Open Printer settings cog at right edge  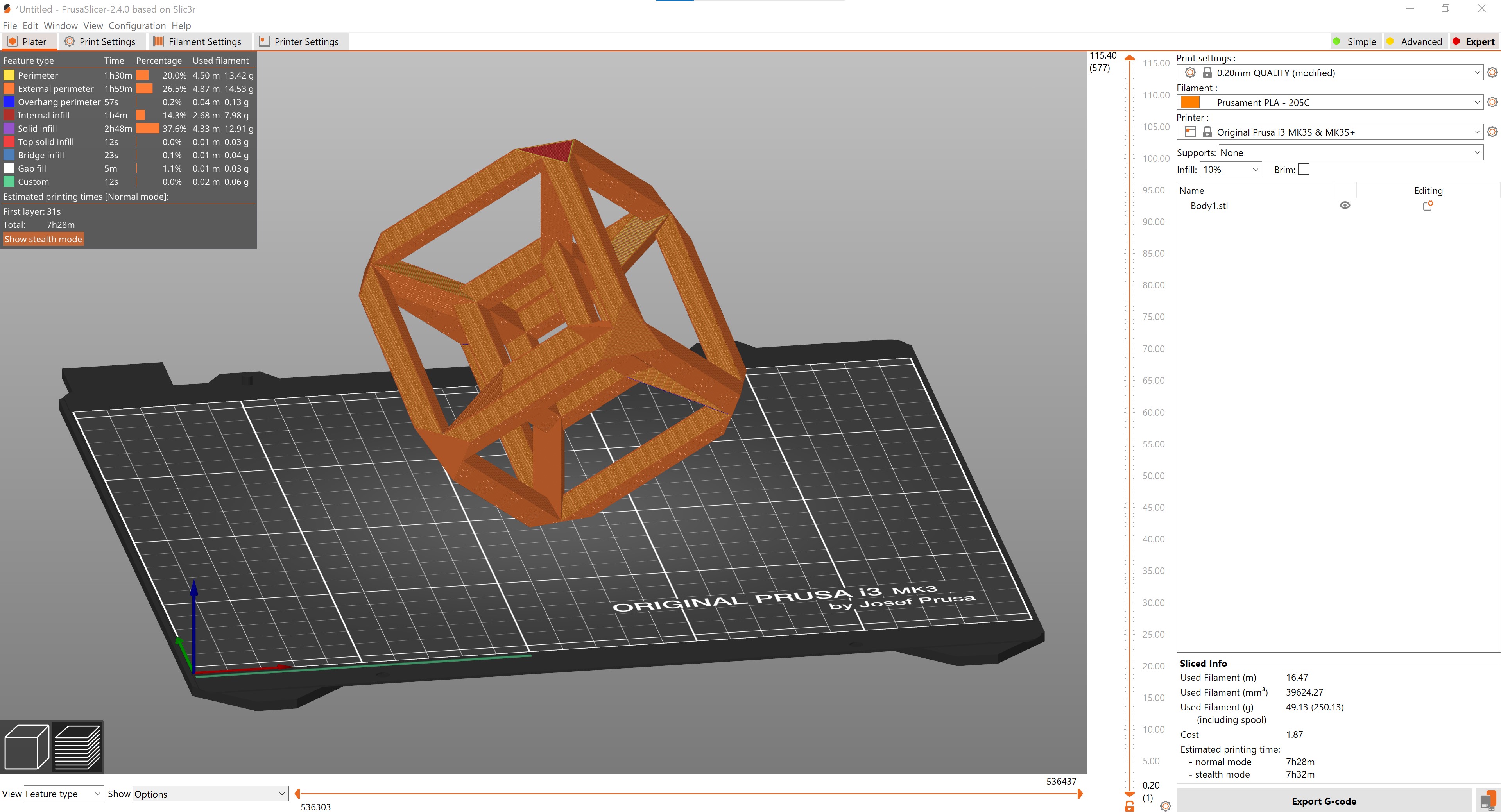point(1492,132)
